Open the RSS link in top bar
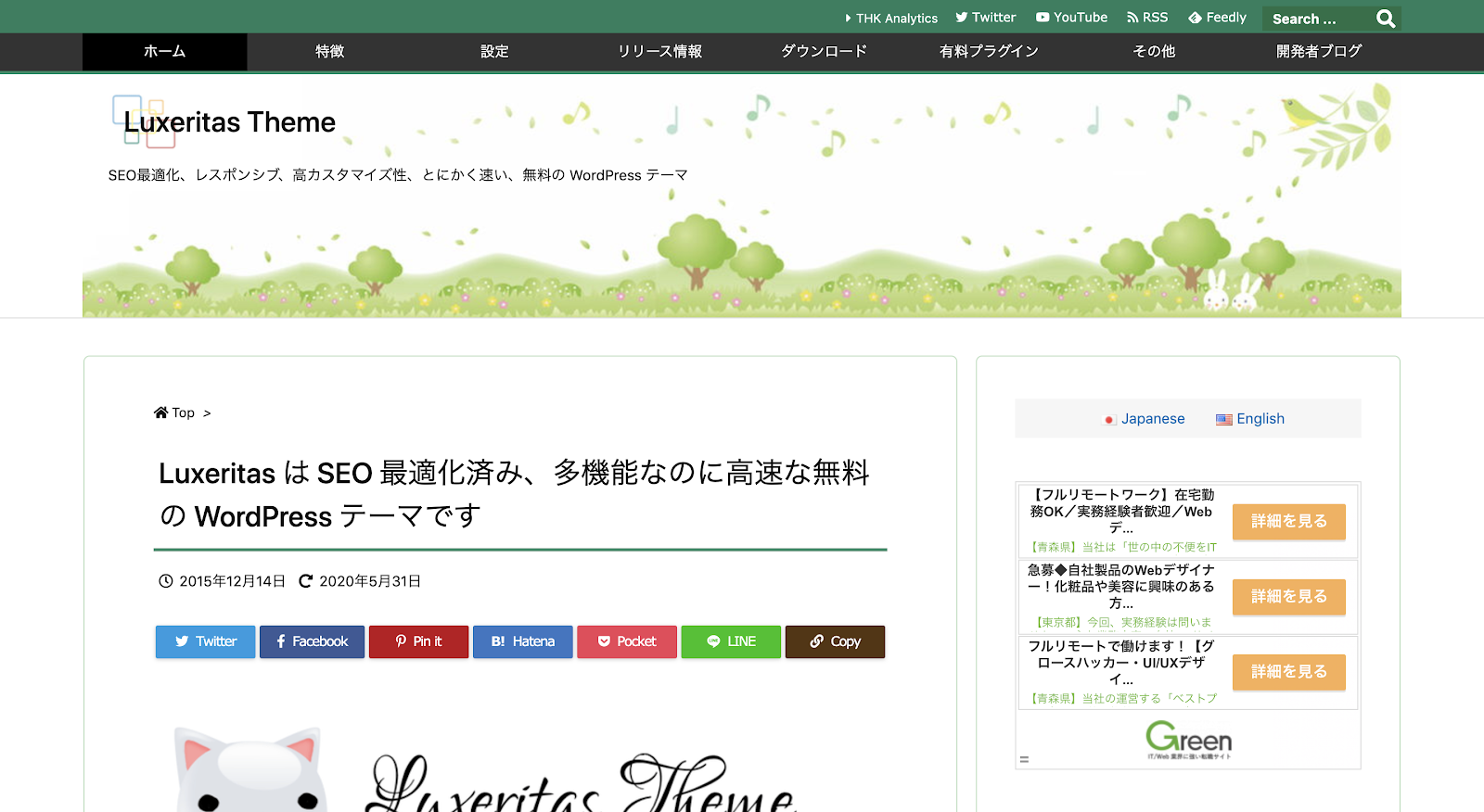Viewport: 1484px width, 812px height. [x=1147, y=18]
